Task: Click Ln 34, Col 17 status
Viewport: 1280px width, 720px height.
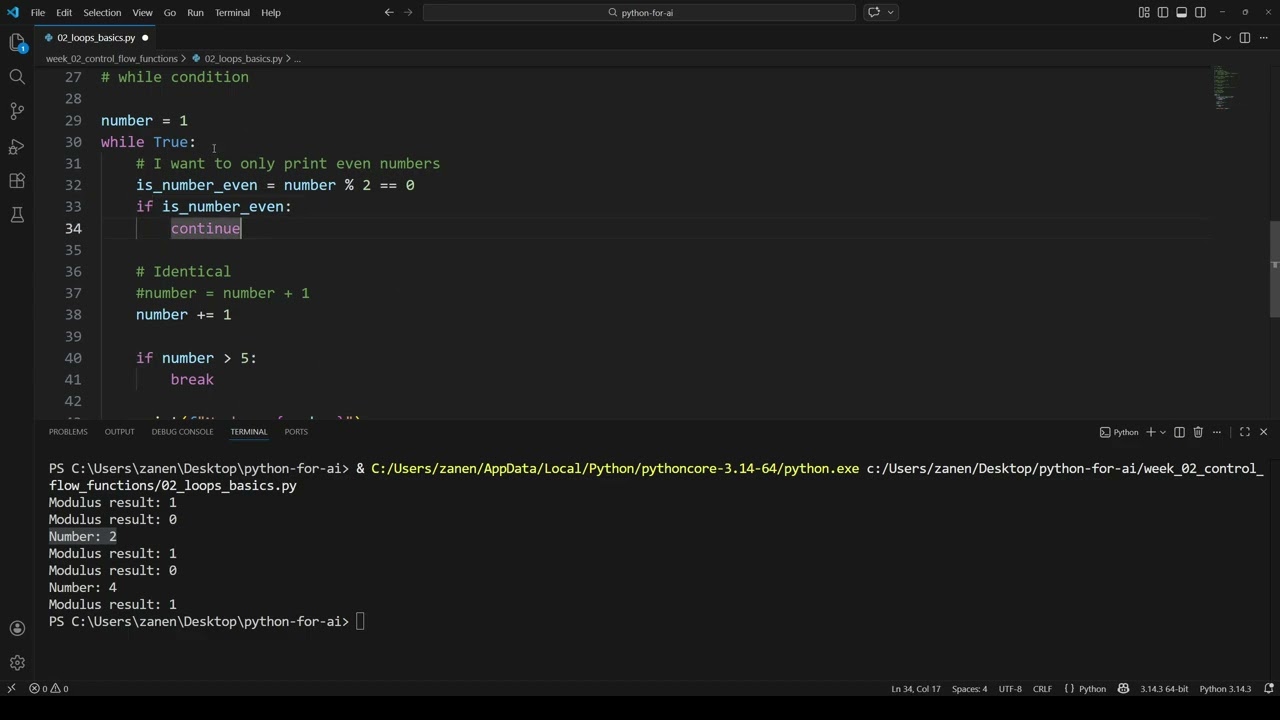Action: point(916,689)
